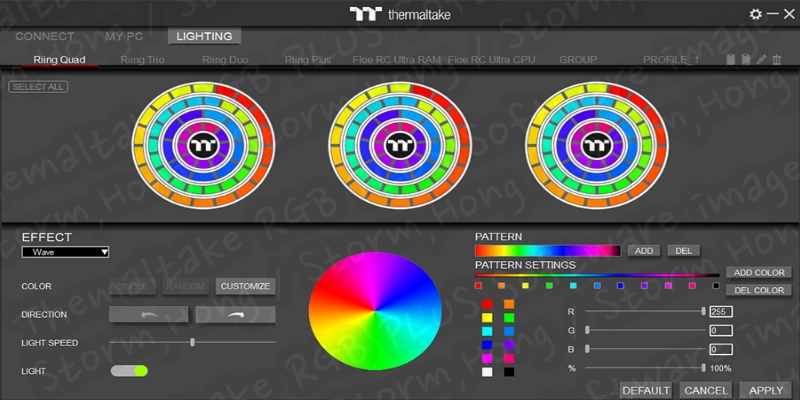The height and width of the screenshot is (400, 800).
Task: Pick the black preset swatch in the grid
Action: click(x=509, y=372)
